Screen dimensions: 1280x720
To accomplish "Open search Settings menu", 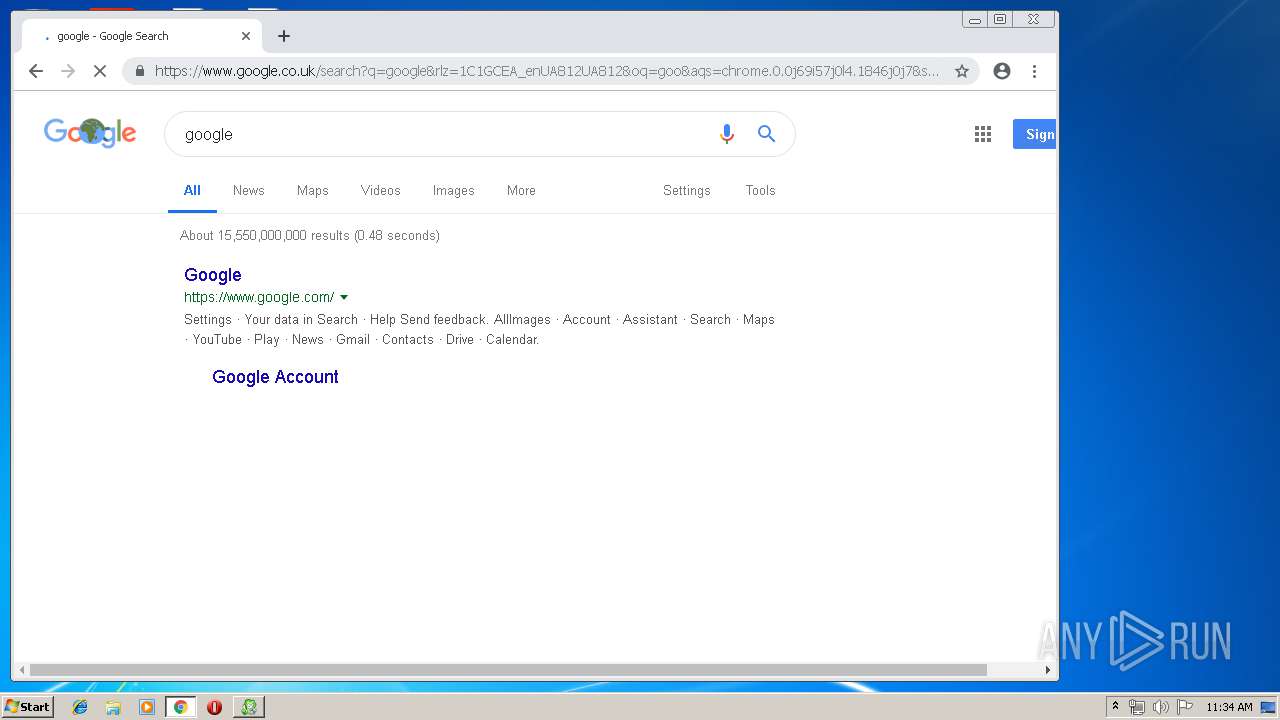I will tap(687, 190).
